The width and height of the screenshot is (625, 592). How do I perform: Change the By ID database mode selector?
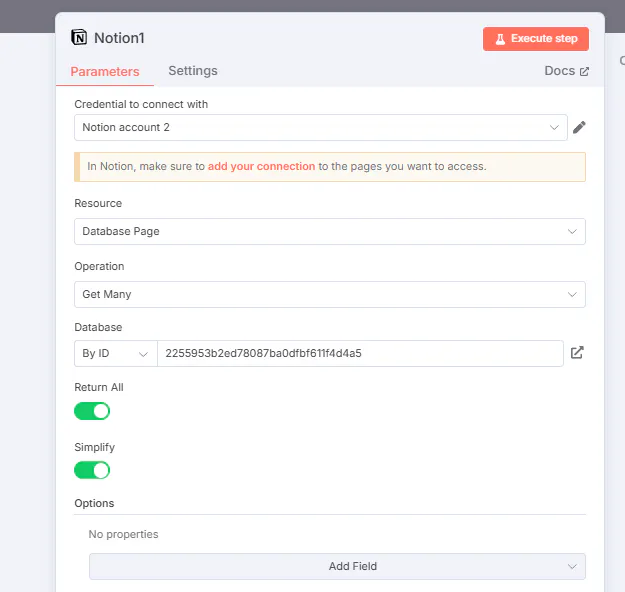tap(115, 354)
